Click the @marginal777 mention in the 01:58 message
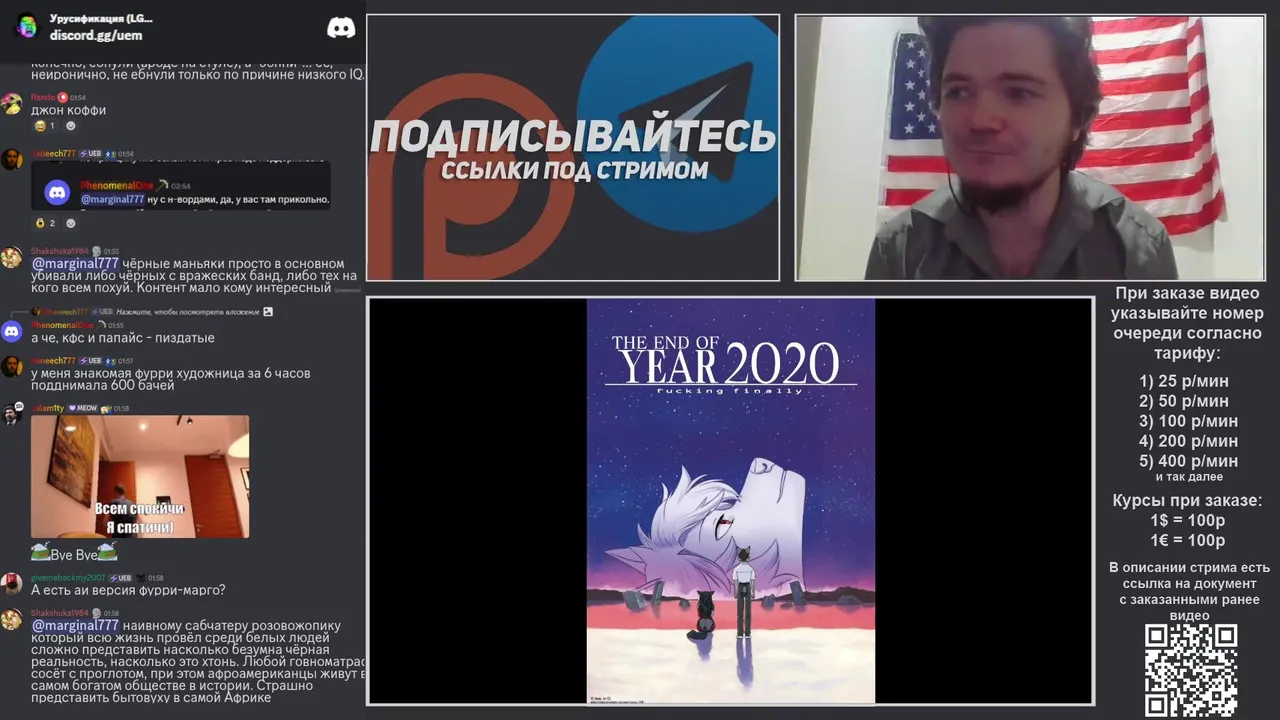The height and width of the screenshot is (720, 1280). pos(75,625)
